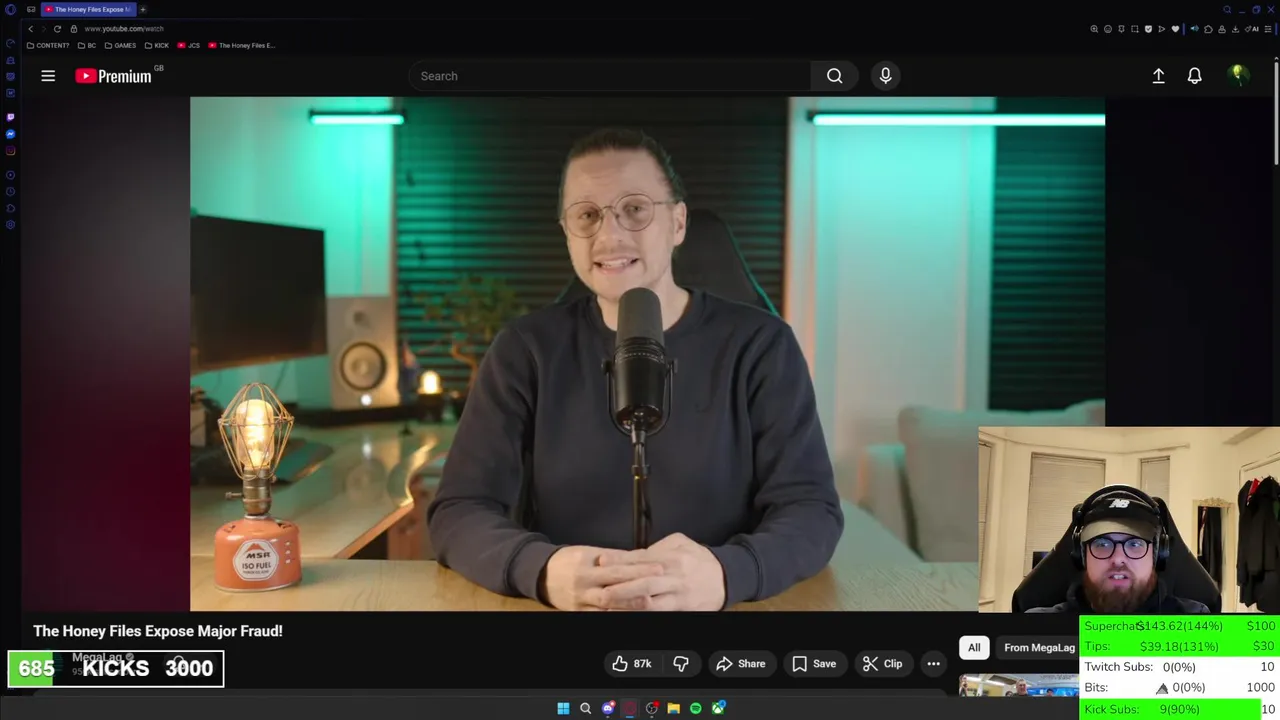Open Discord from the taskbar
The height and width of the screenshot is (720, 1280).
[608, 709]
